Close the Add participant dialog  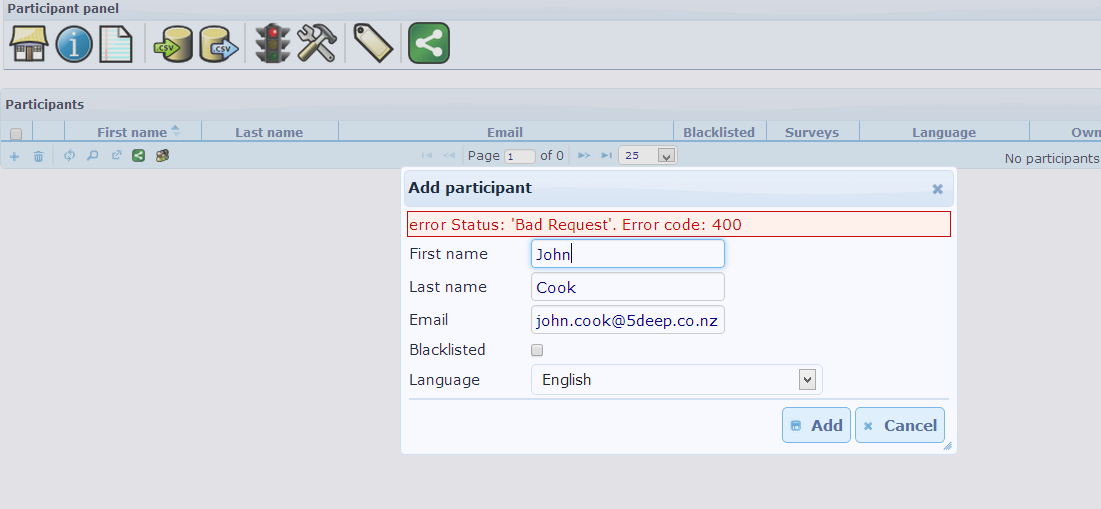937,188
